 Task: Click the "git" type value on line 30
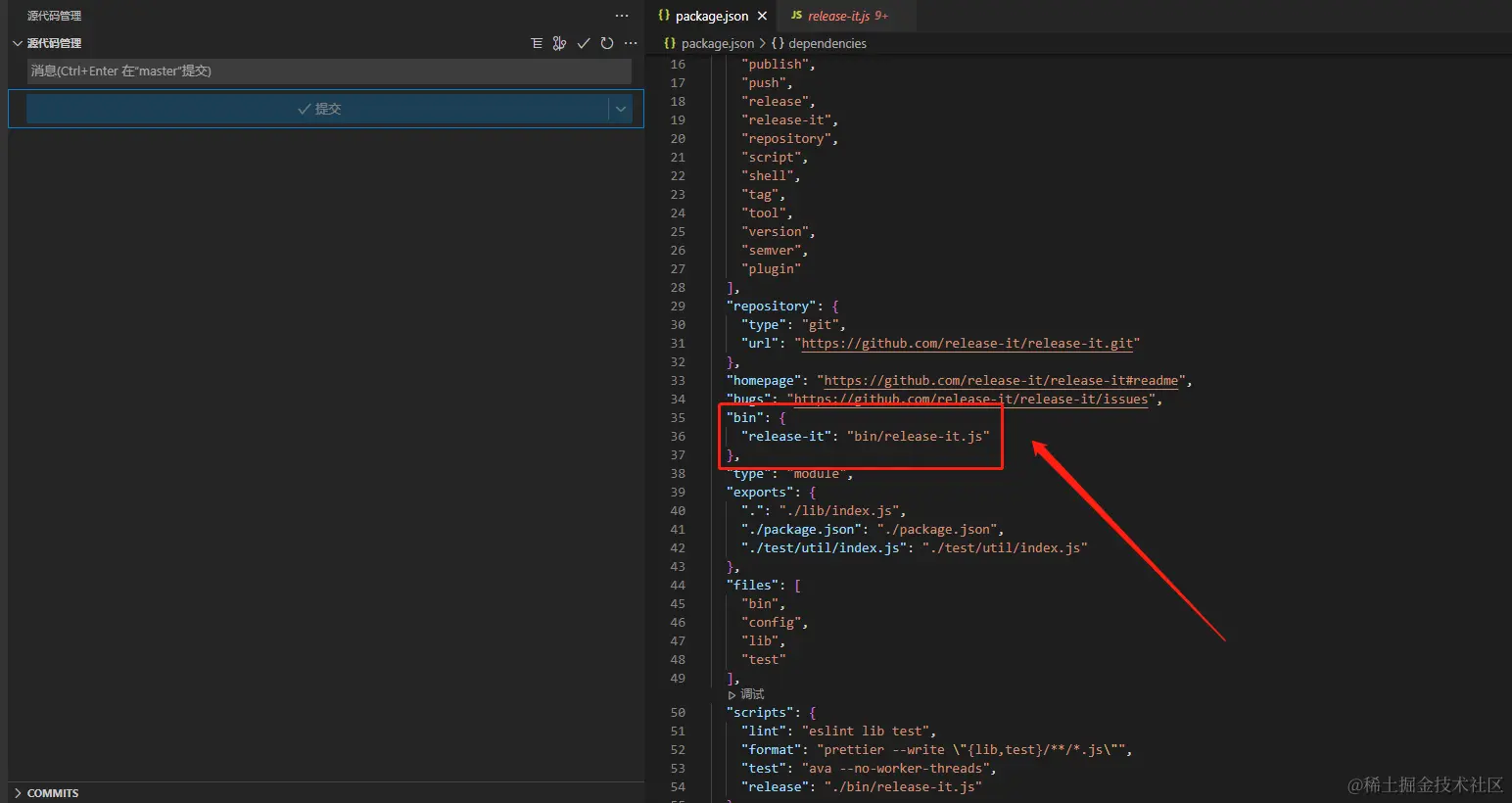coord(820,325)
